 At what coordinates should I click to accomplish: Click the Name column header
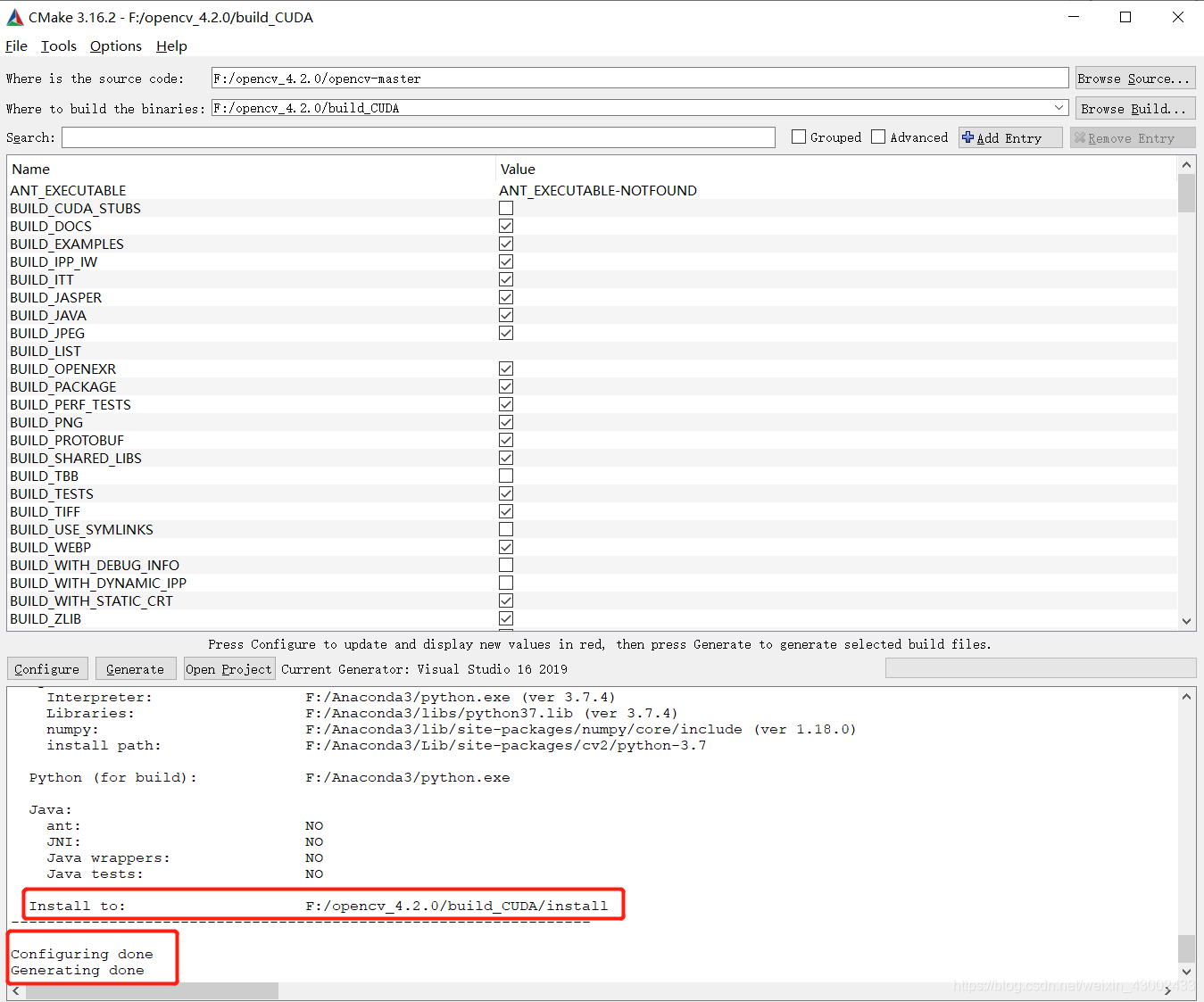click(251, 169)
